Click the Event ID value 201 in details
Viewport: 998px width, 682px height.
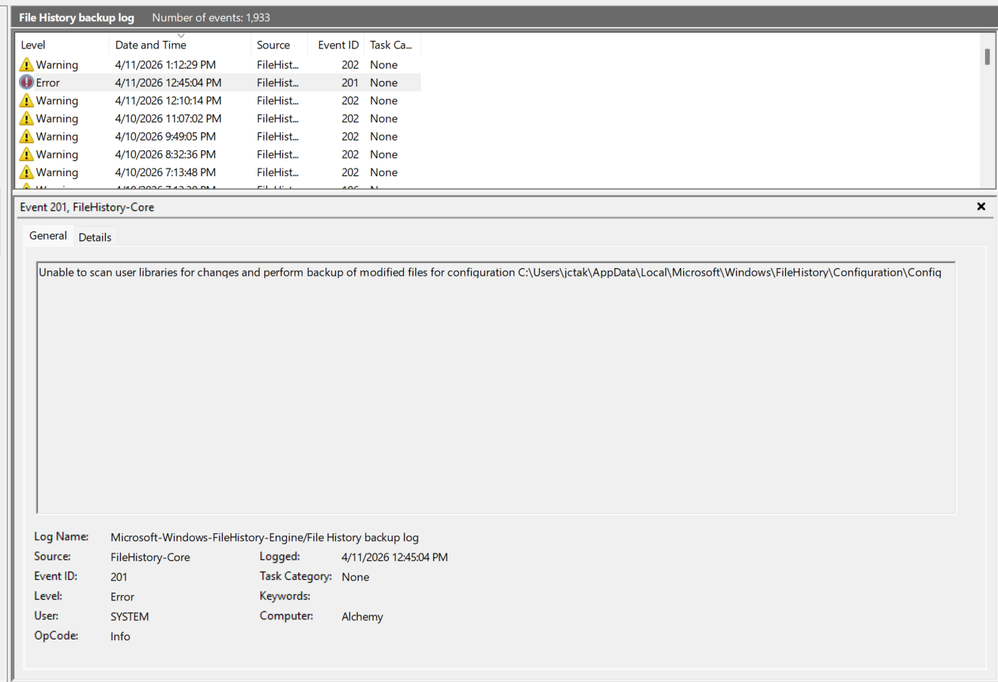pyautogui.click(x=119, y=577)
